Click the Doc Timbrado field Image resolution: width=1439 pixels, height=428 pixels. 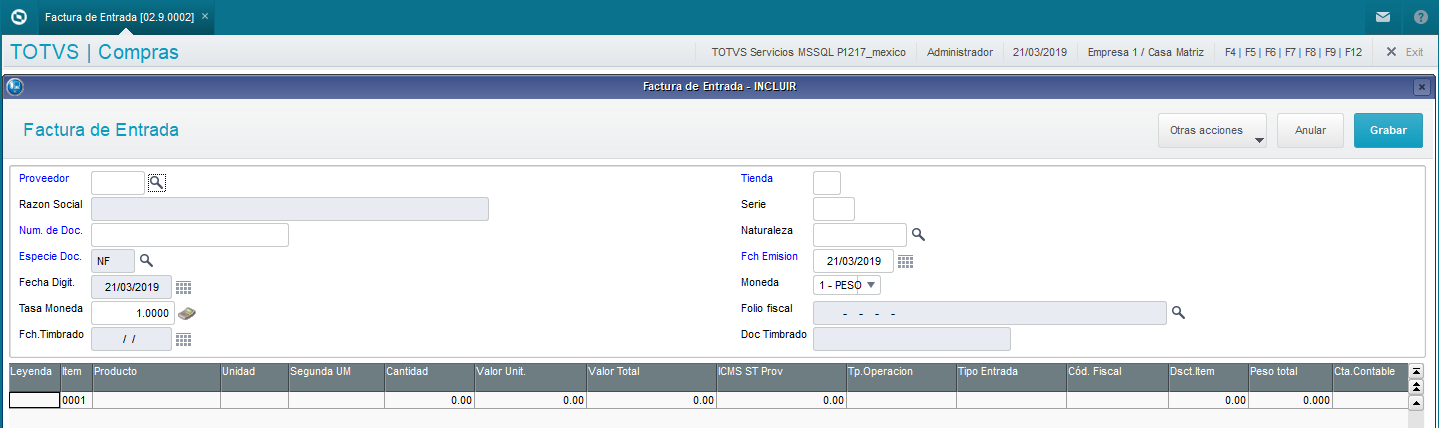pyautogui.click(x=912, y=339)
